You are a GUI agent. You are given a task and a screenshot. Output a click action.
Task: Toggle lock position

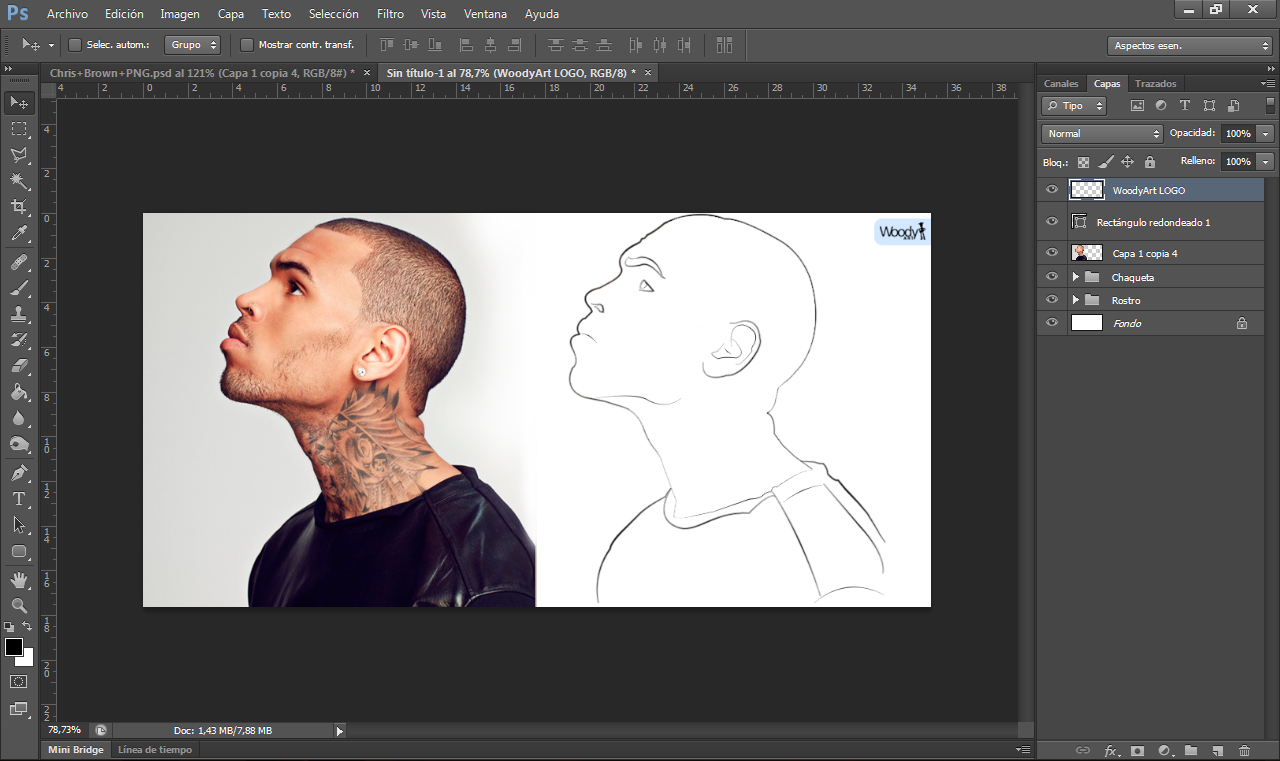[1127, 162]
